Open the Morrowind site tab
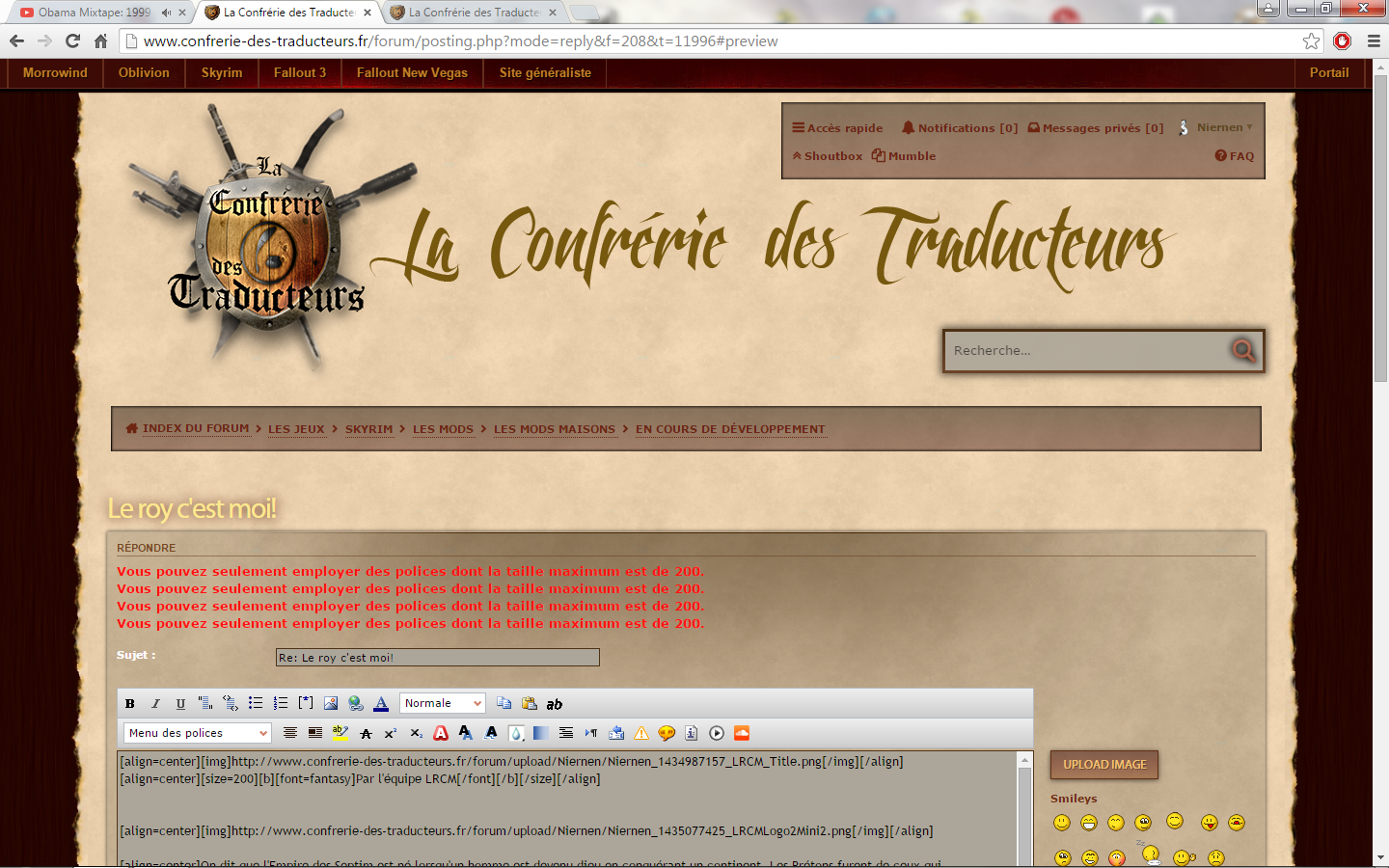 coord(55,73)
